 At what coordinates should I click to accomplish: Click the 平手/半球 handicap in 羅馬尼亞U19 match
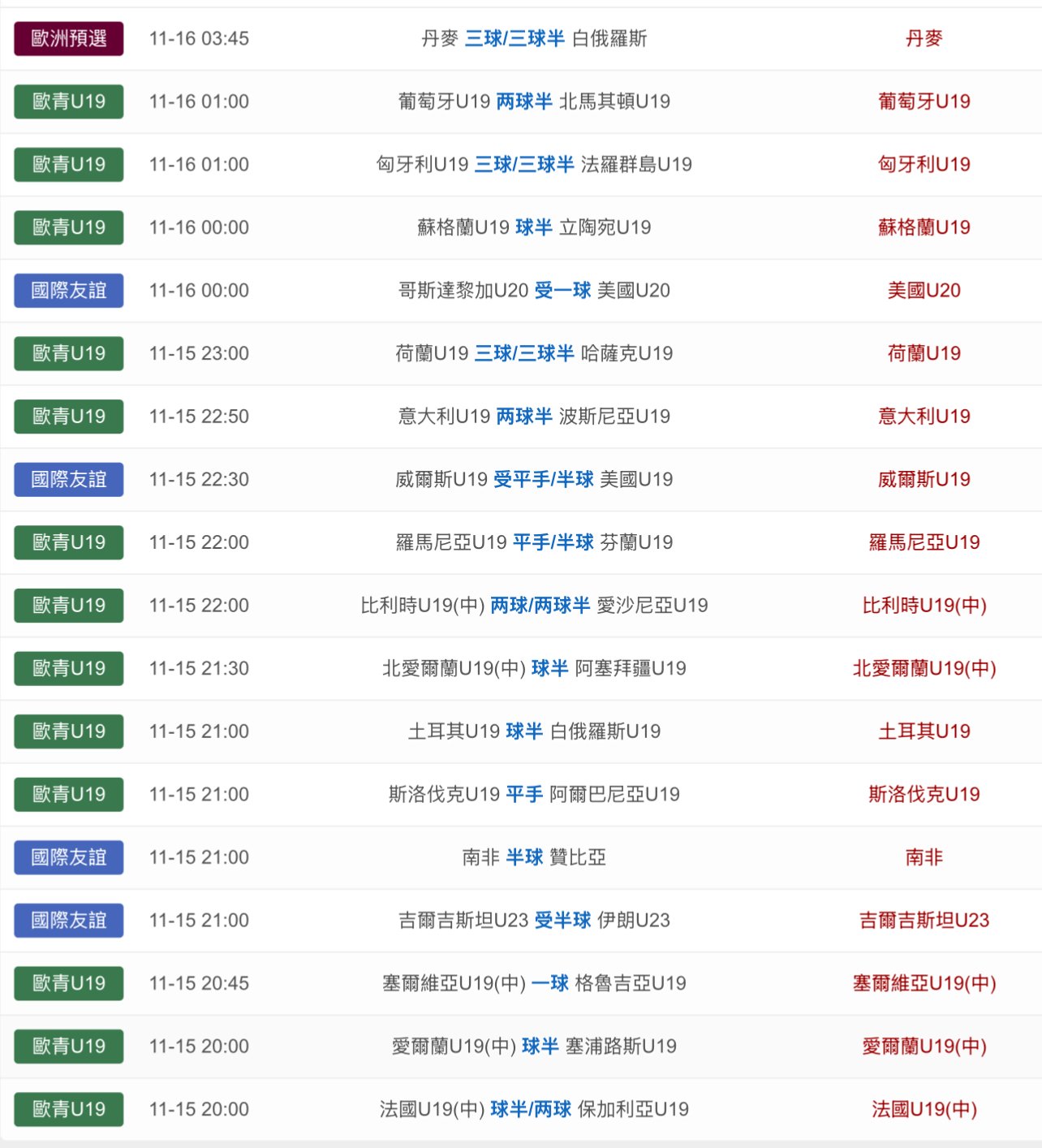(553, 542)
